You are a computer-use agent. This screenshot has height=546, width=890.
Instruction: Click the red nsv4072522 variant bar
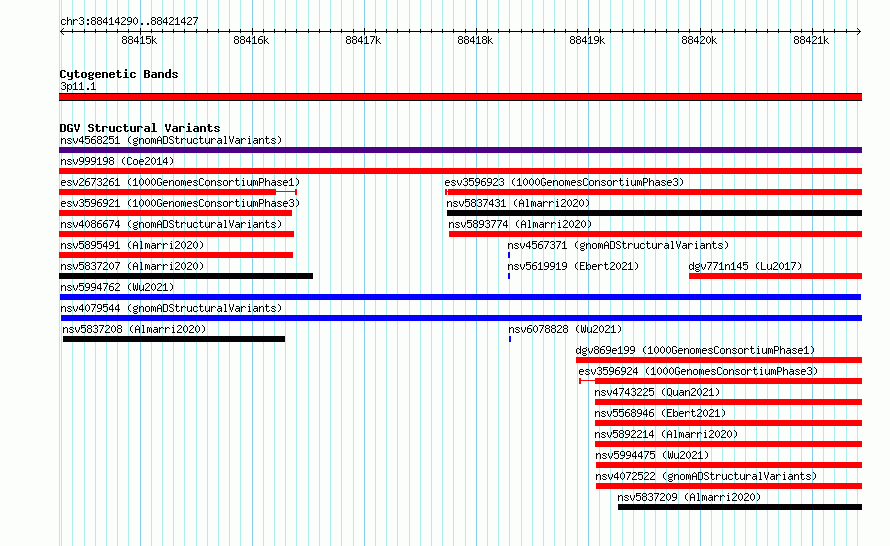click(729, 486)
